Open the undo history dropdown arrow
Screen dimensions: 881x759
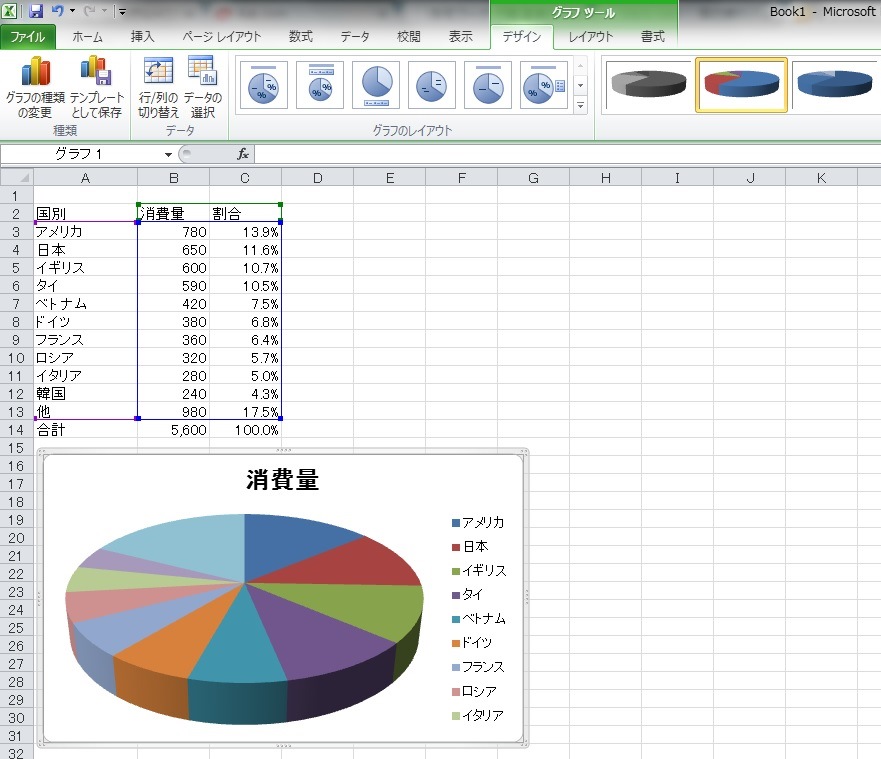coord(72,11)
